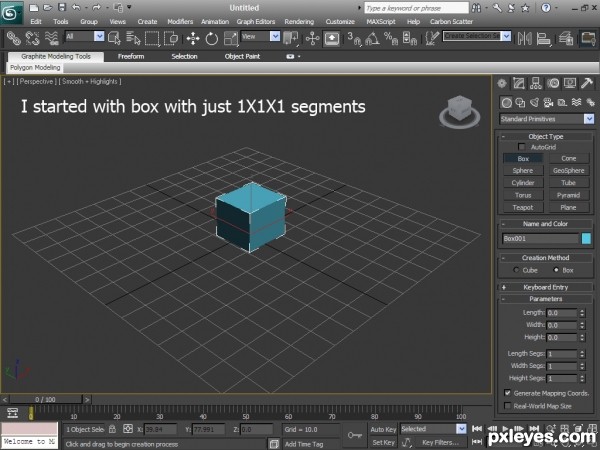Toggle Window/Crossing selection icon
600x450 pixels.
pyautogui.click(x=171, y=38)
